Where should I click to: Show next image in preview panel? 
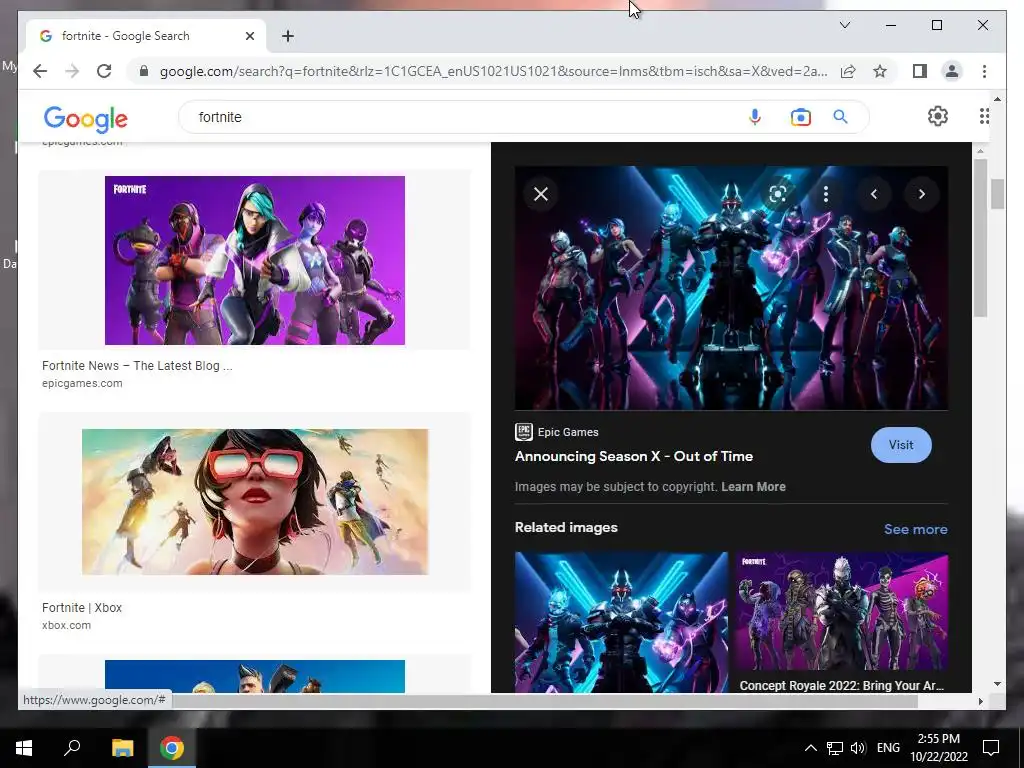click(921, 194)
